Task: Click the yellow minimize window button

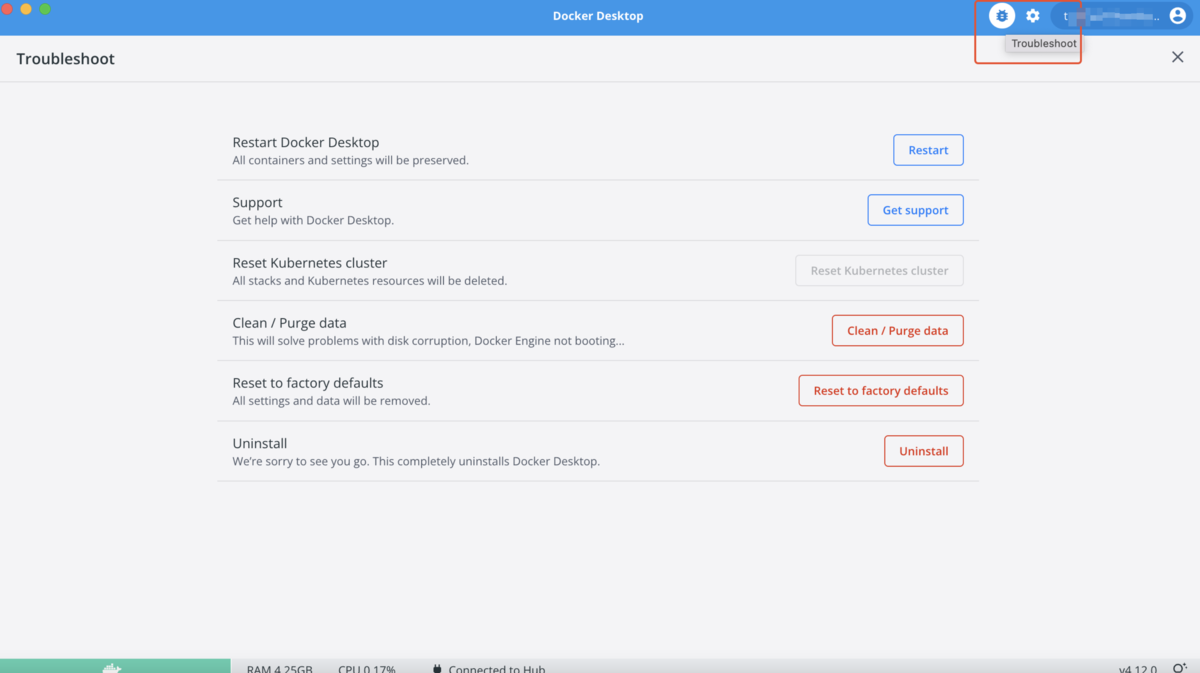Action: pyautogui.click(x=26, y=9)
